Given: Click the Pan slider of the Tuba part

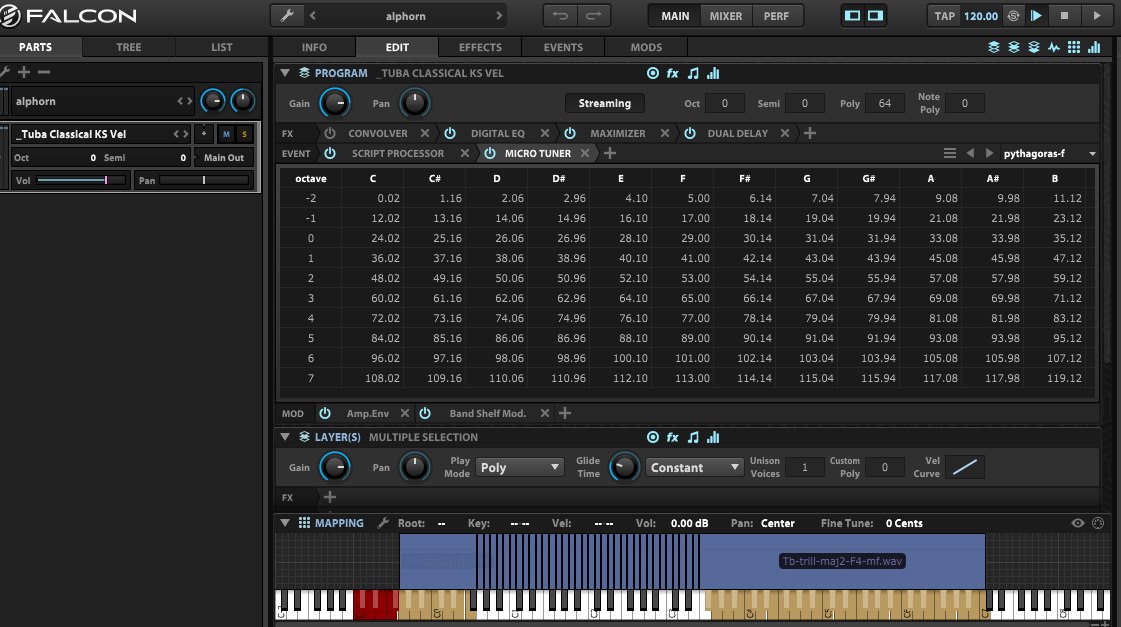Looking at the screenshot, I should click(x=204, y=180).
